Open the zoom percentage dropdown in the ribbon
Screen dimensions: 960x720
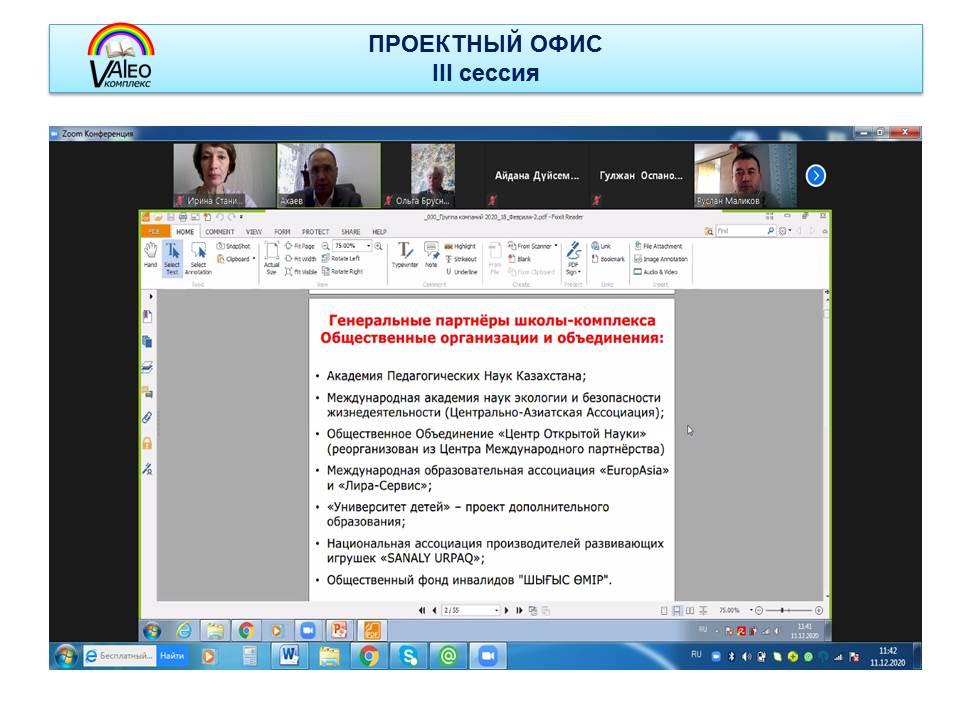(x=369, y=246)
